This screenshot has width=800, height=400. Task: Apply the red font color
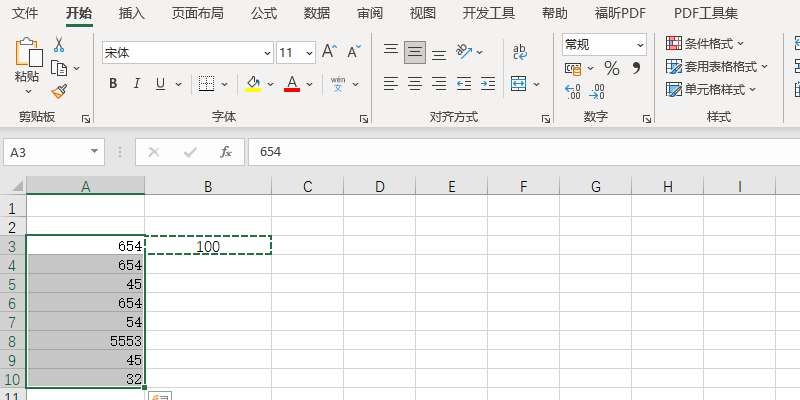(x=292, y=84)
